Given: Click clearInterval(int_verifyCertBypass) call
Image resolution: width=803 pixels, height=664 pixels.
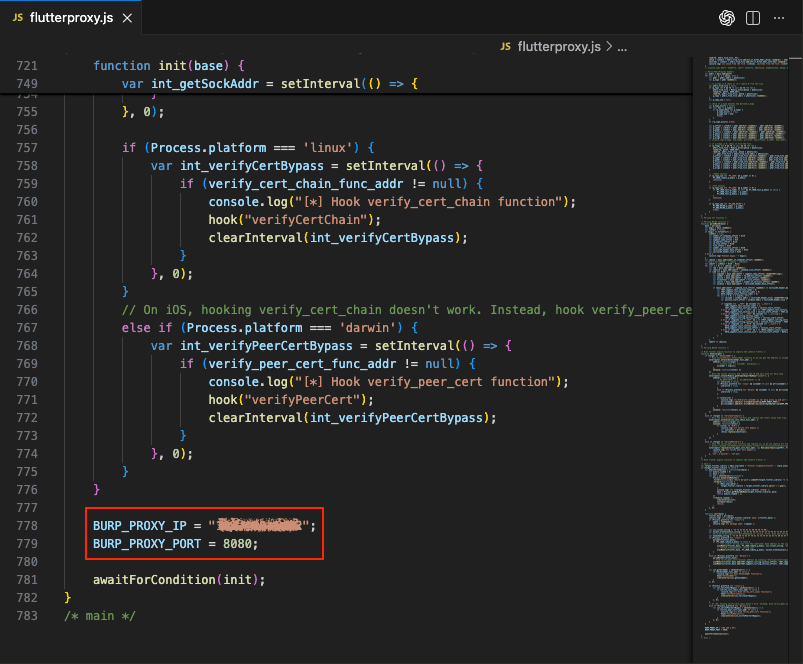Looking at the screenshot, I should point(338,238).
